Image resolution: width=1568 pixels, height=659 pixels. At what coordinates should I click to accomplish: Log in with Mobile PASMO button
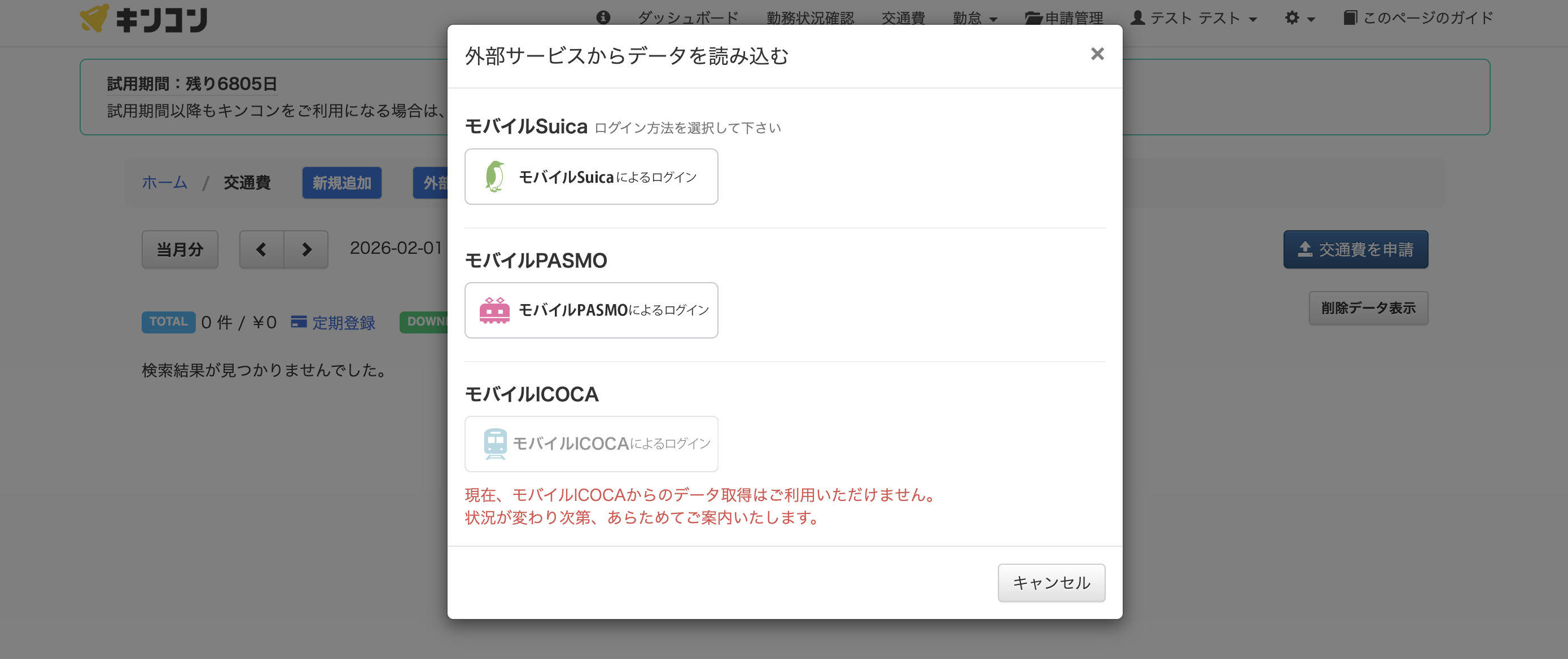coord(591,310)
